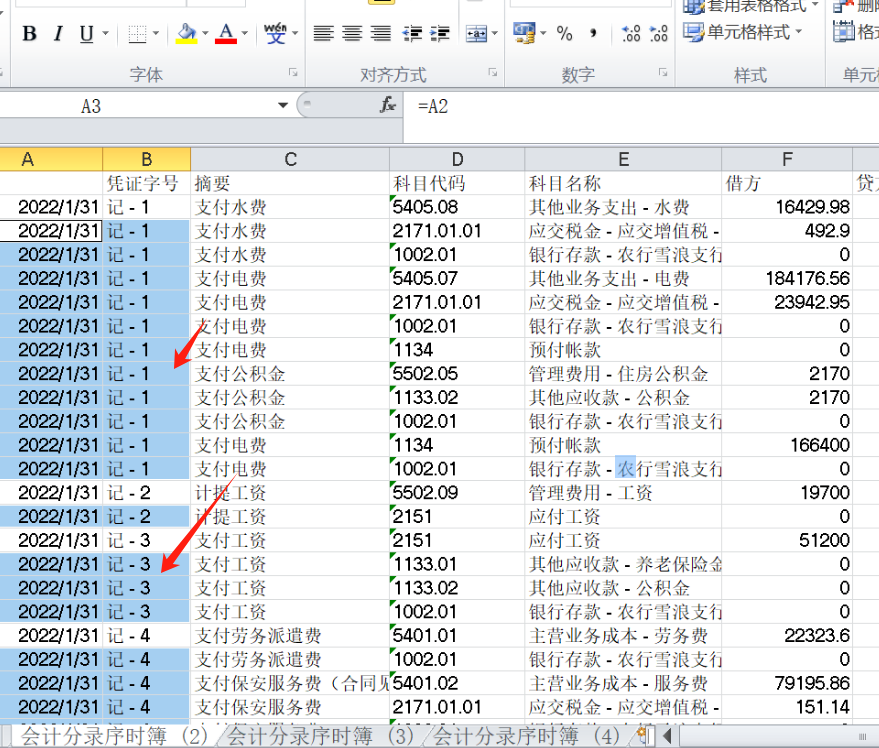Open font group dialog launcher
This screenshot has width=879, height=748.
[293, 72]
